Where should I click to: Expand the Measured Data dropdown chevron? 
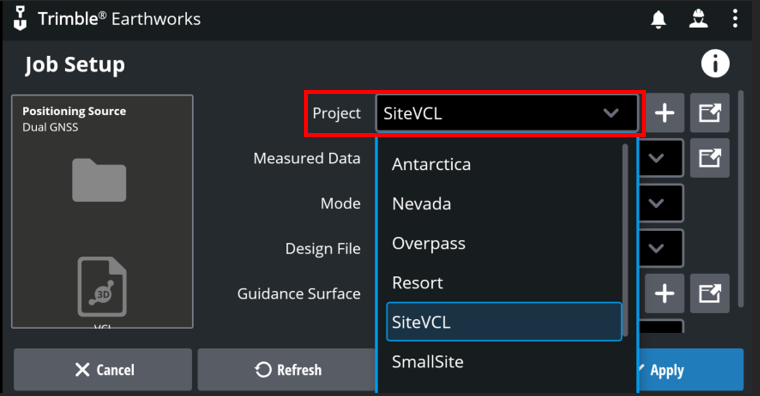pos(656,158)
